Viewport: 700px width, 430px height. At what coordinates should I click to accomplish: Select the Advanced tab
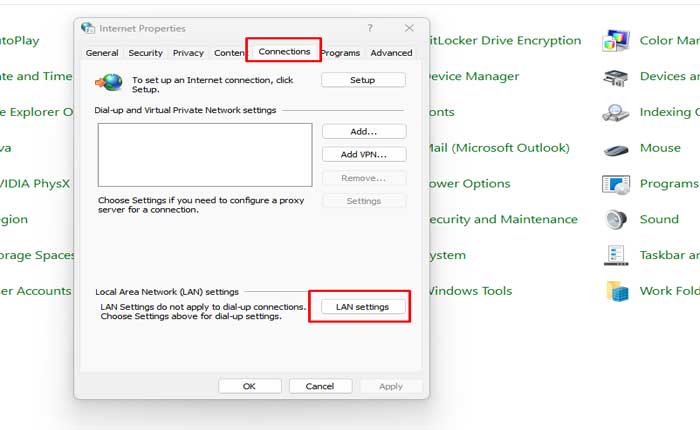pos(391,53)
